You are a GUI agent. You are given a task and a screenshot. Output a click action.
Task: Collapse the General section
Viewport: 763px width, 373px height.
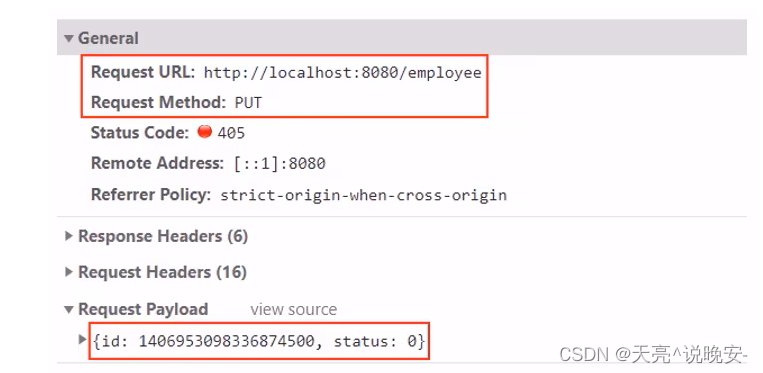[69, 38]
